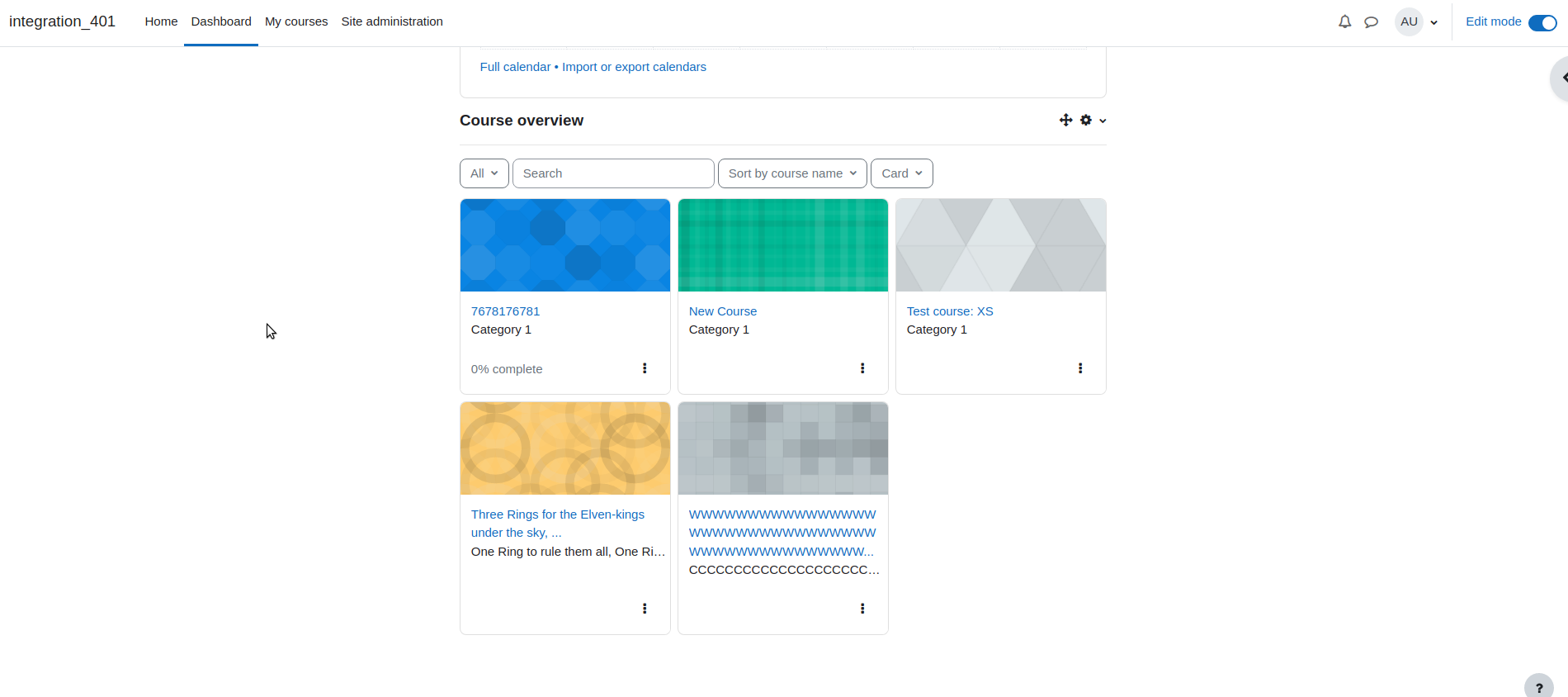Focus the course Search field
The height and width of the screenshot is (697, 1568).
(613, 173)
